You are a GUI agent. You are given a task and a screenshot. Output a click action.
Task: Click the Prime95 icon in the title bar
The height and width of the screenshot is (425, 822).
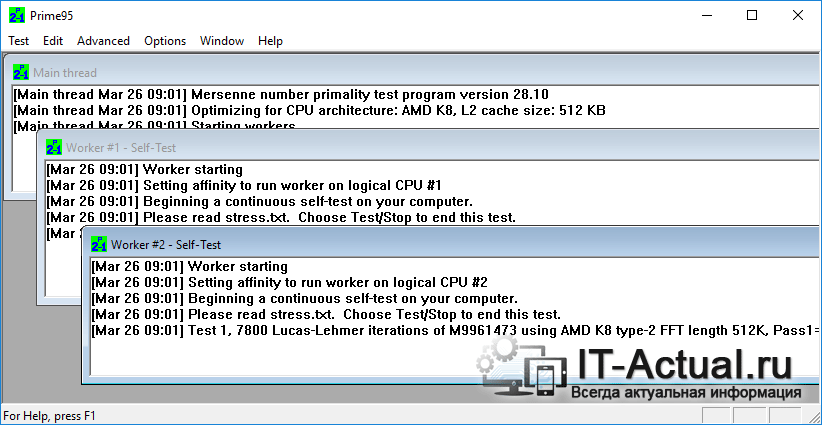pyautogui.click(x=17, y=17)
